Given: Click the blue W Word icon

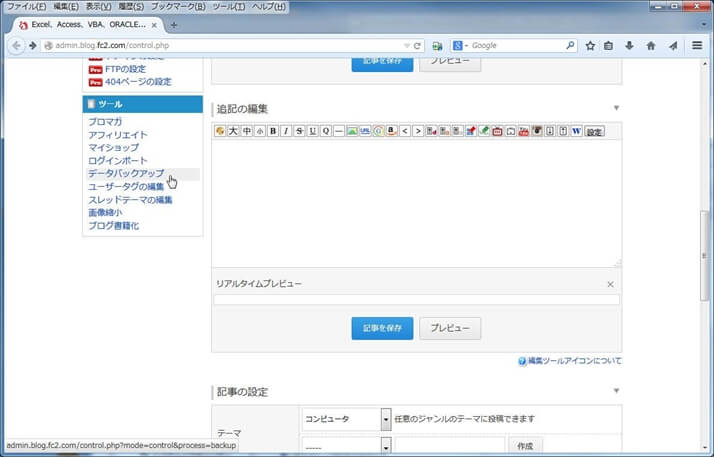Looking at the screenshot, I should tap(576, 131).
